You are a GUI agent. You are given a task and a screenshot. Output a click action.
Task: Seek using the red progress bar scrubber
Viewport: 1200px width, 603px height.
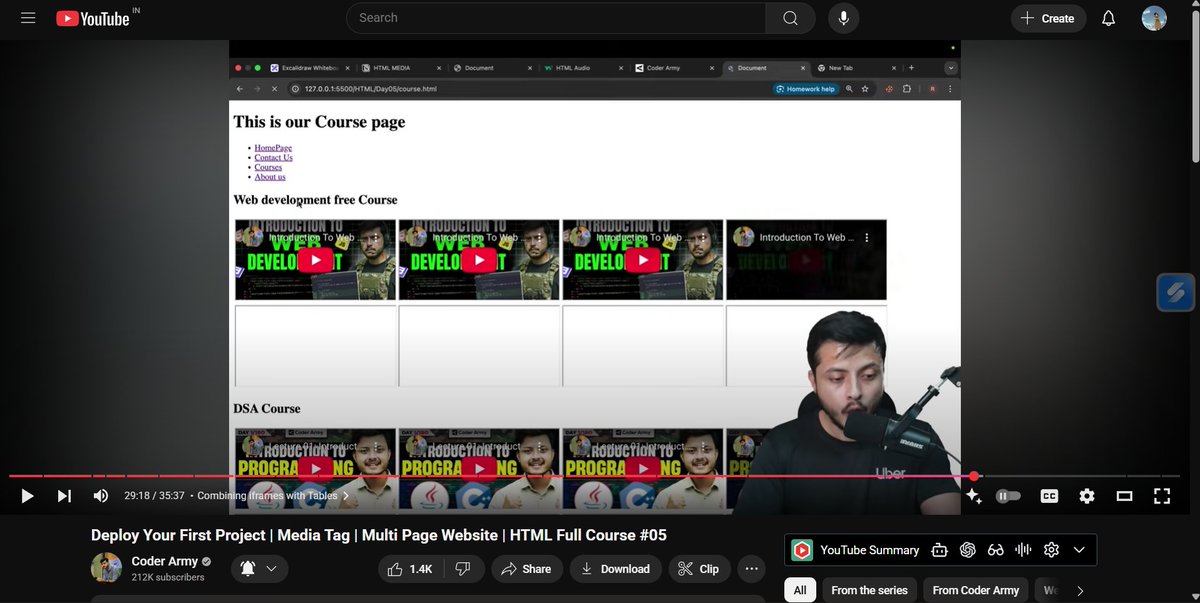click(974, 476)
